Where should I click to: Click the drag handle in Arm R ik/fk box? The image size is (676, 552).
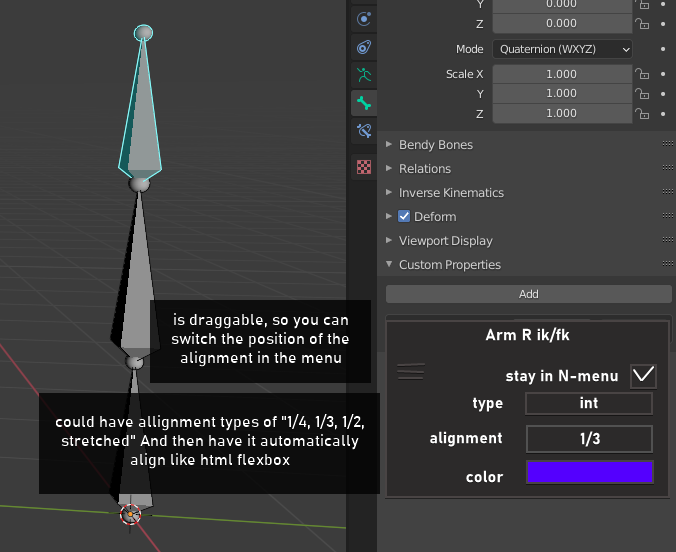click(x=410, y=372)
